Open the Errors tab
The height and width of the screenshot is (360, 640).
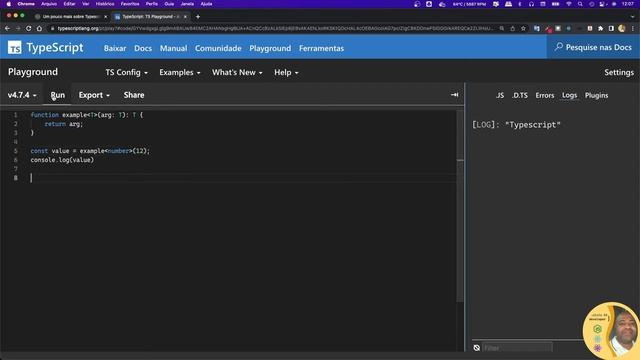point(544,95)
